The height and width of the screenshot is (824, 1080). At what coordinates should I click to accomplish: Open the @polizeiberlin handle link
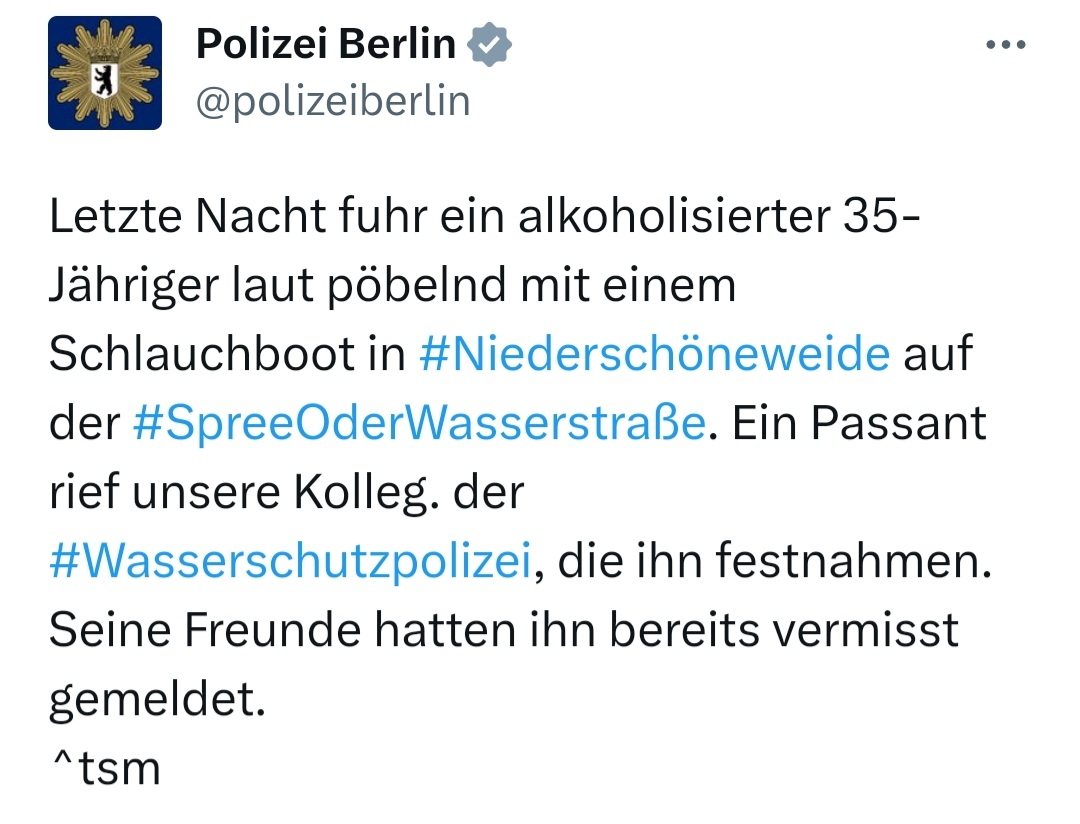pyautogui.click(x=332, y=101)
